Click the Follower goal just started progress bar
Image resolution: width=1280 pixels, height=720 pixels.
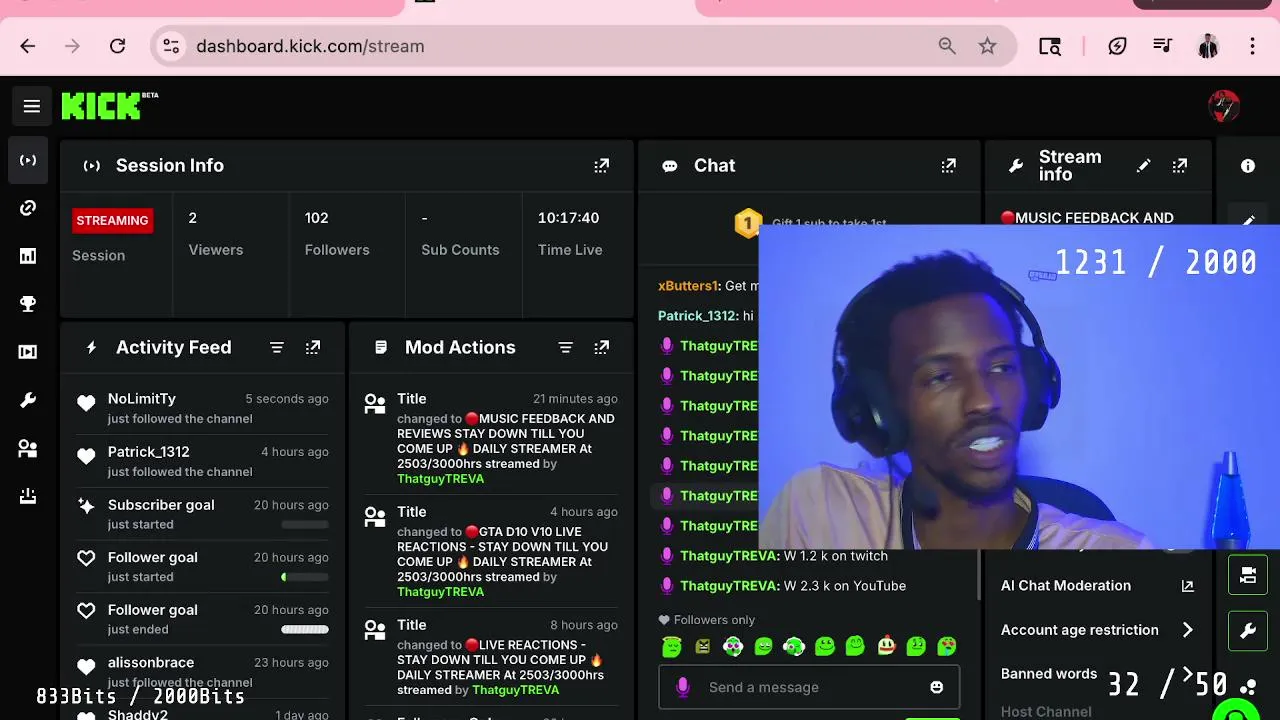click(305, 577)
